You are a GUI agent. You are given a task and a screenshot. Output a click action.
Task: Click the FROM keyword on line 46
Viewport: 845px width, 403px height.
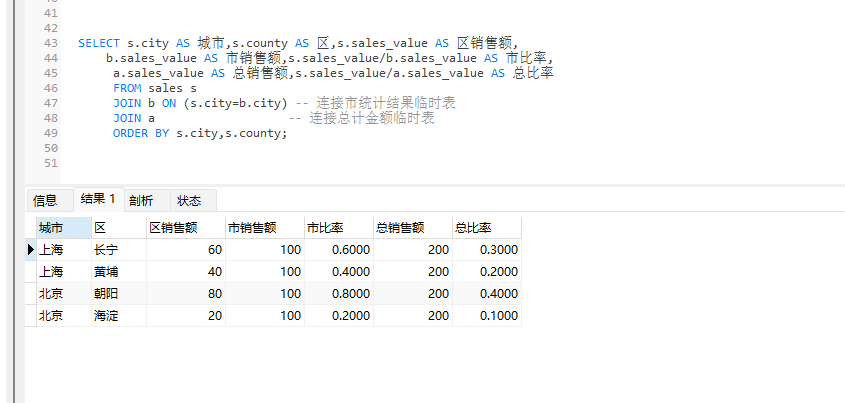tap(127, 88)
